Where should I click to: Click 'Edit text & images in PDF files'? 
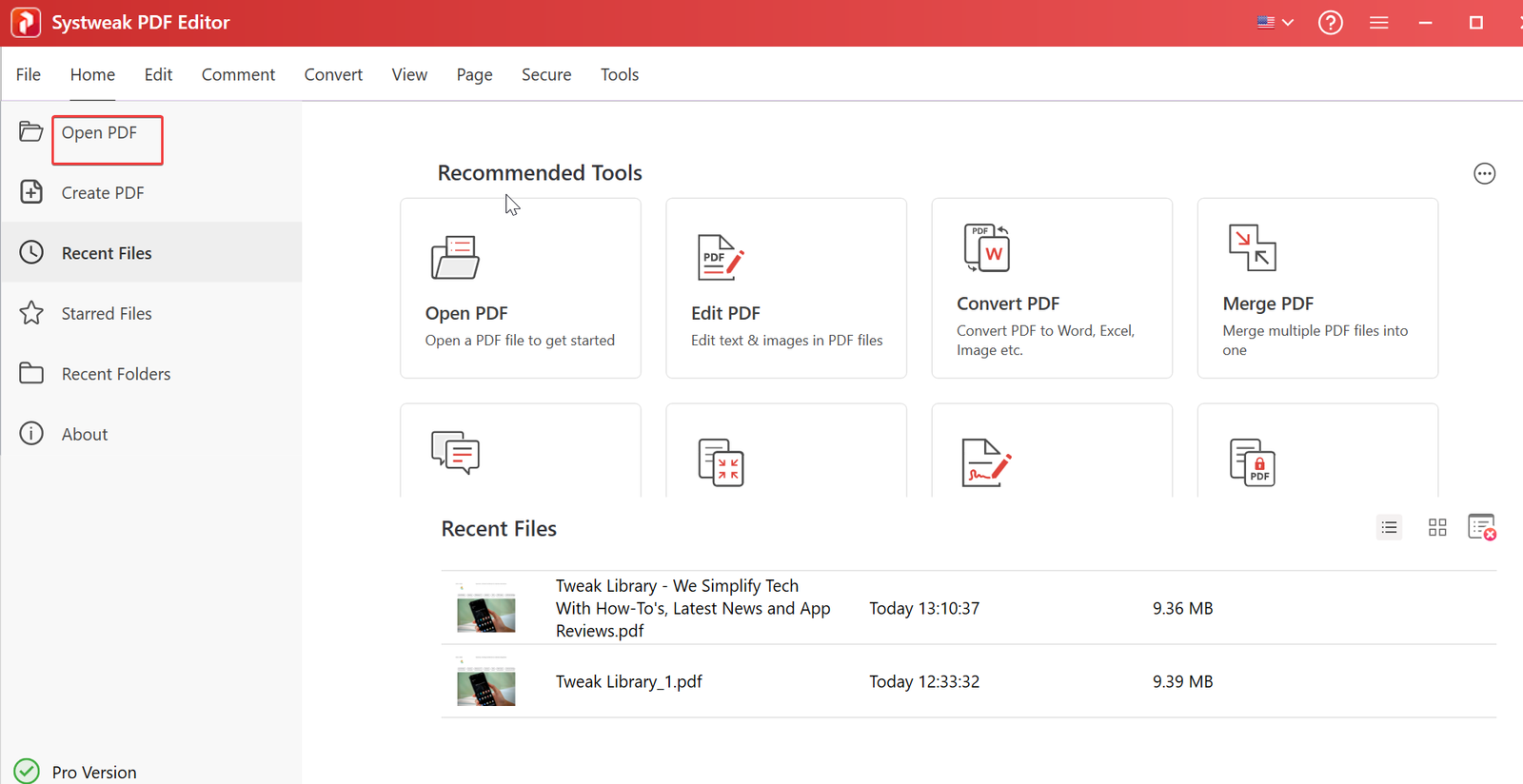coord(787,341)
